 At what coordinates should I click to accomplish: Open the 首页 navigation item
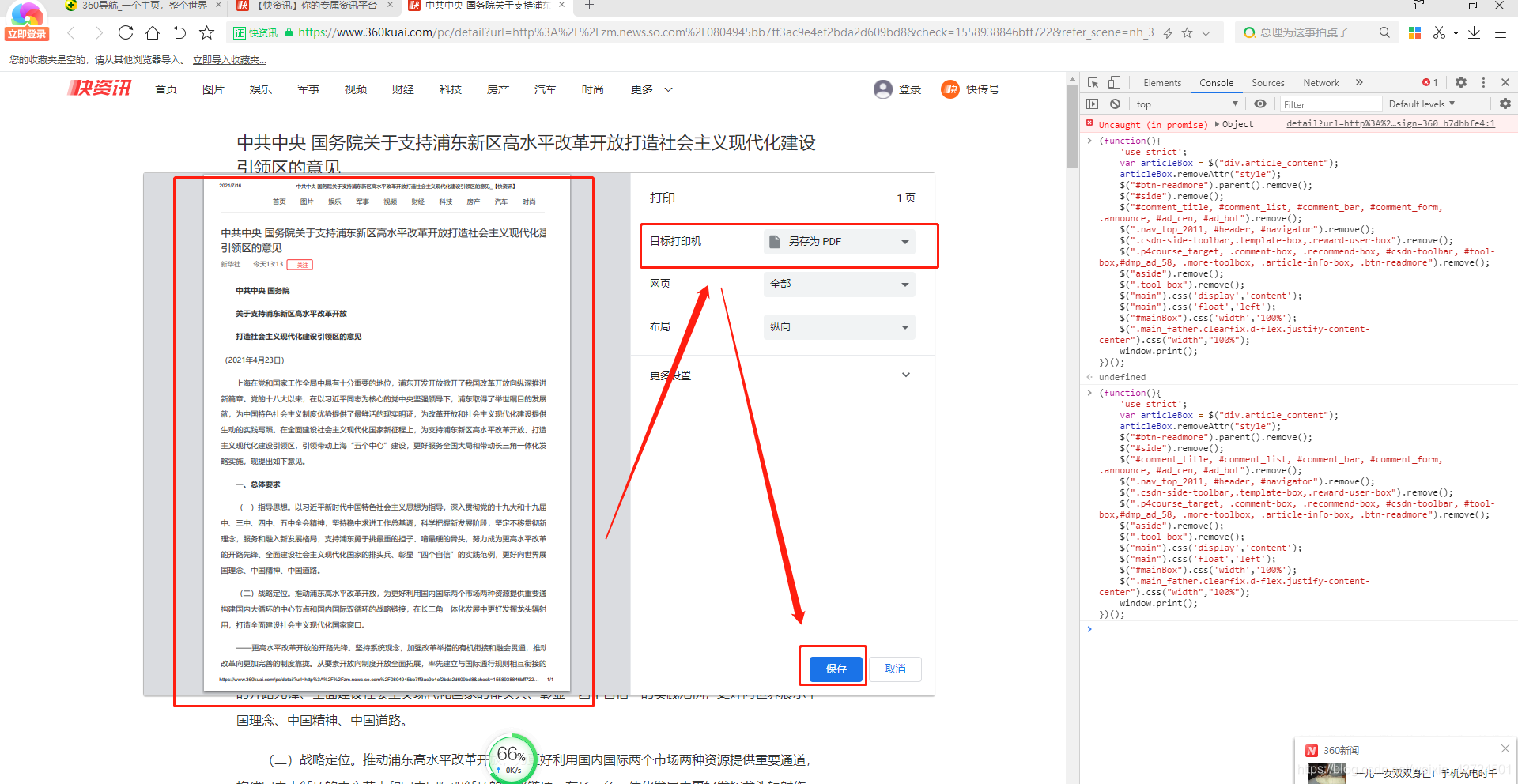166,89
